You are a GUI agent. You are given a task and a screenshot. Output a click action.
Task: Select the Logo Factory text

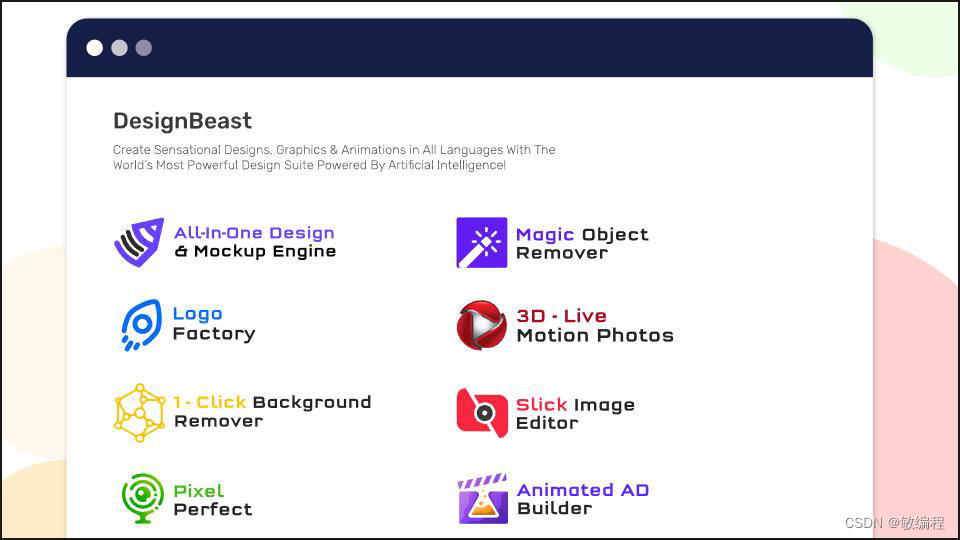(x=214, y=324)
